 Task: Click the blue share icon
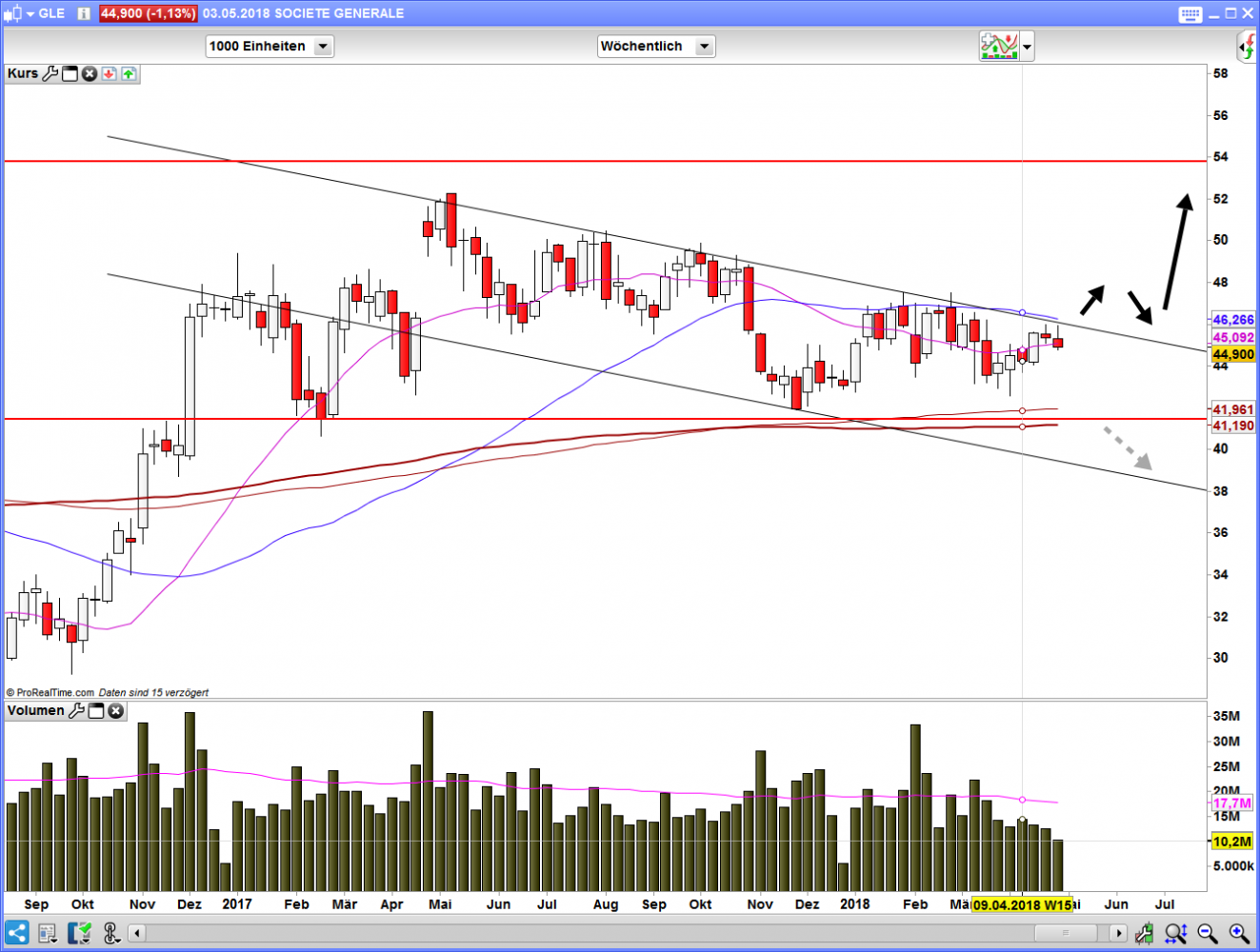(16, 932)
